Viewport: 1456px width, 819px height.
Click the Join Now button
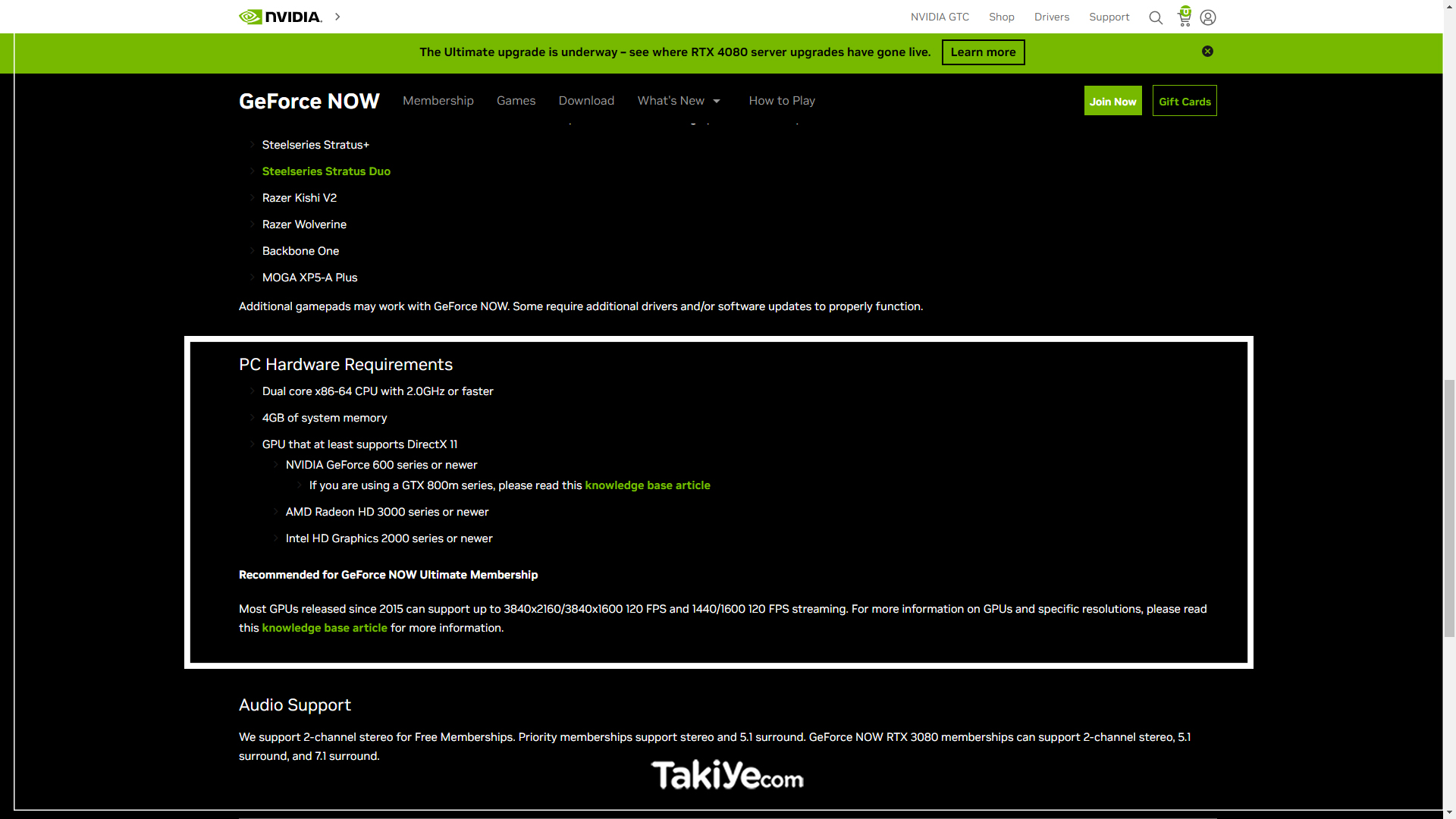1112,100
